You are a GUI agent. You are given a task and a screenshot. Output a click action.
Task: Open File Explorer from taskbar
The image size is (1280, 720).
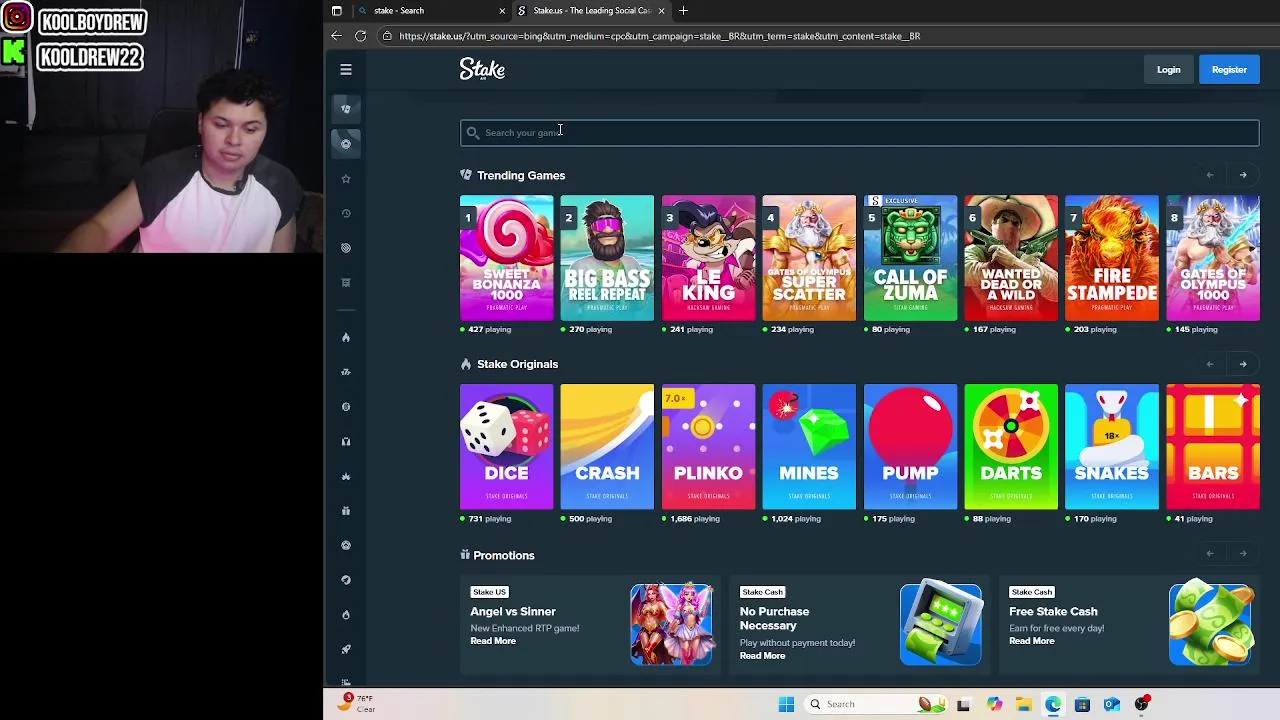(x=1023, y=704)
